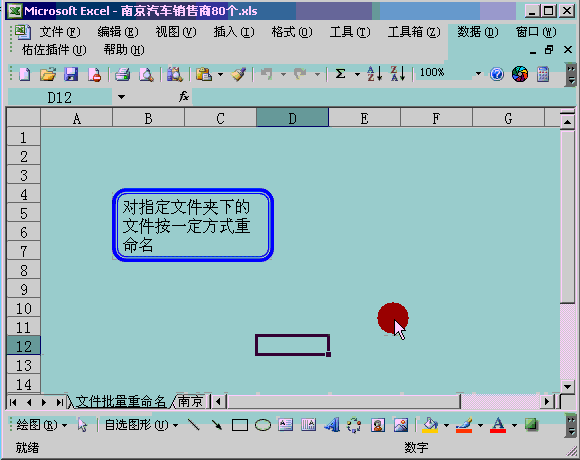The image size is (580, 460).
Task: Select the Format Painter brush icon
Action: click(239, 74)
